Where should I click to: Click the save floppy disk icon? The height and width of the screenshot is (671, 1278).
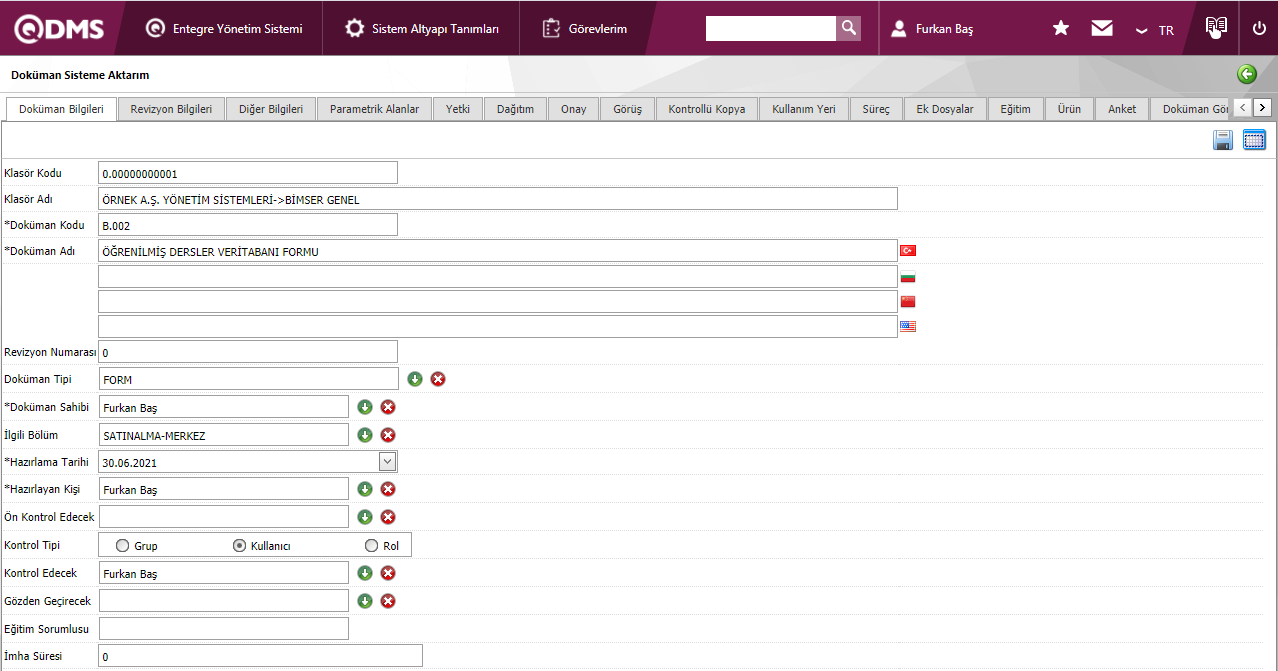(1222, 141)
